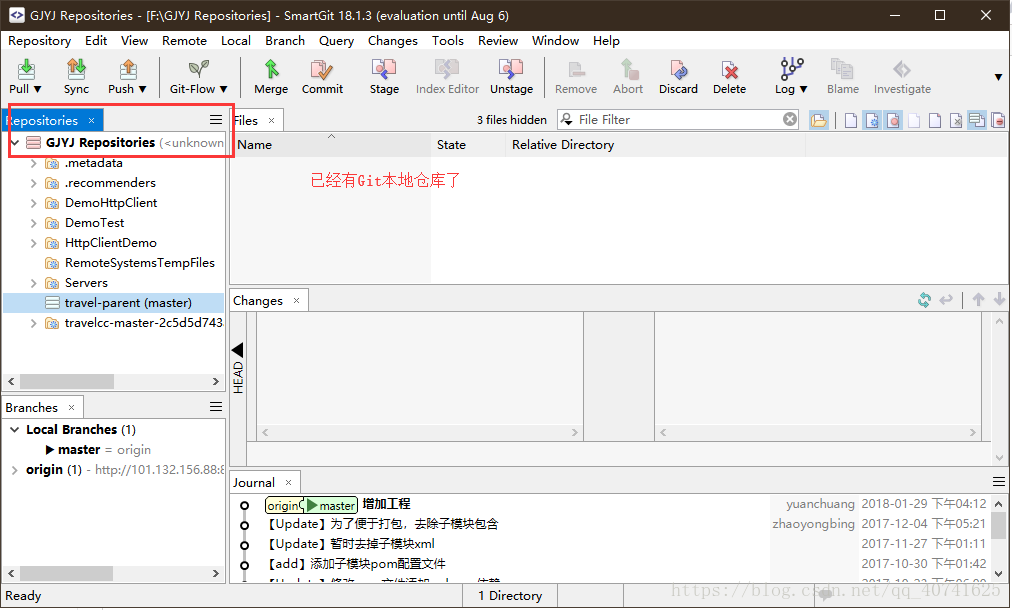Collapse the Local Branches group

coord(15,429)
